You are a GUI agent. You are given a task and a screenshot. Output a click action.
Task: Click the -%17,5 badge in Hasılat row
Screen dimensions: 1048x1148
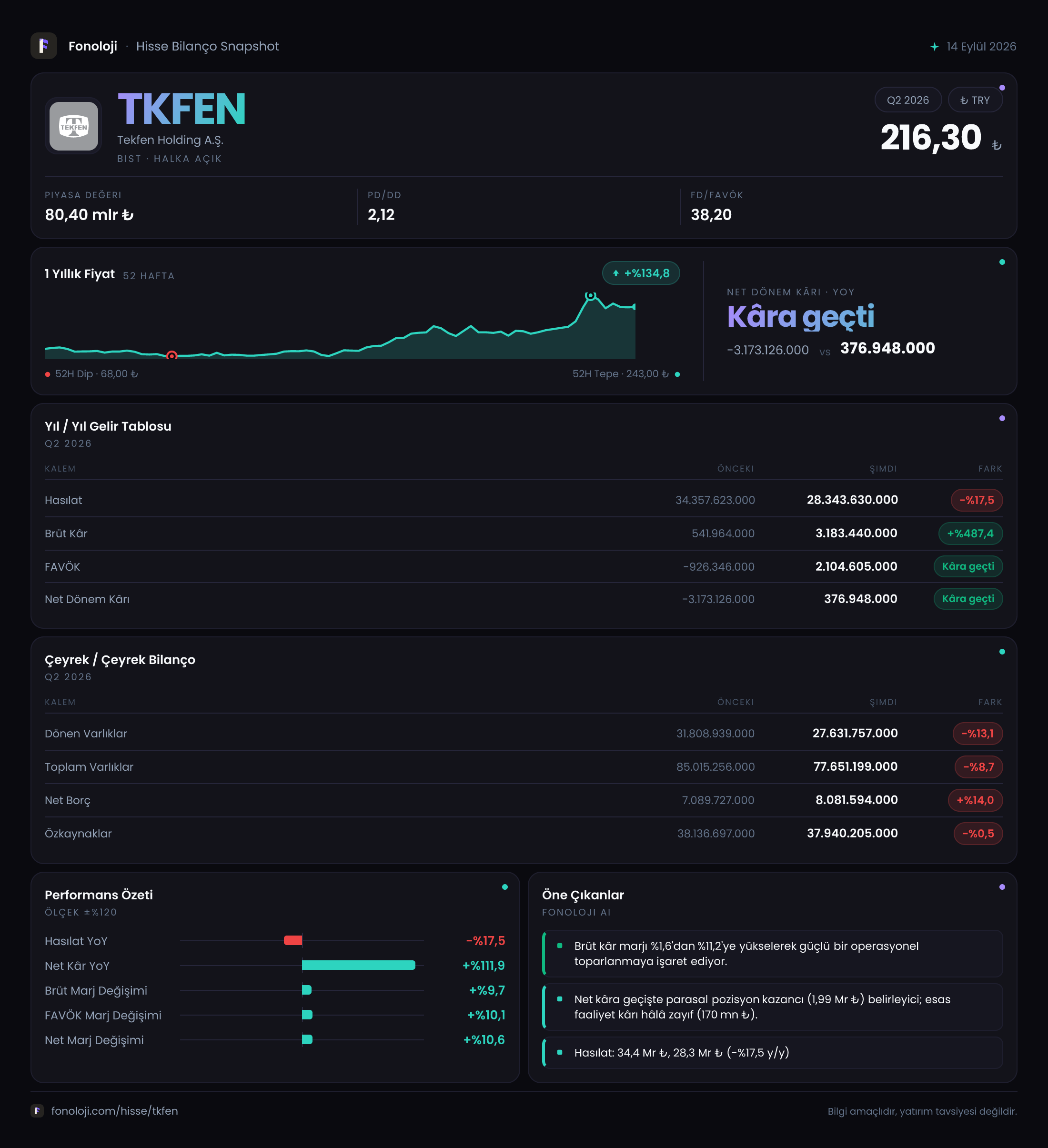977,500
